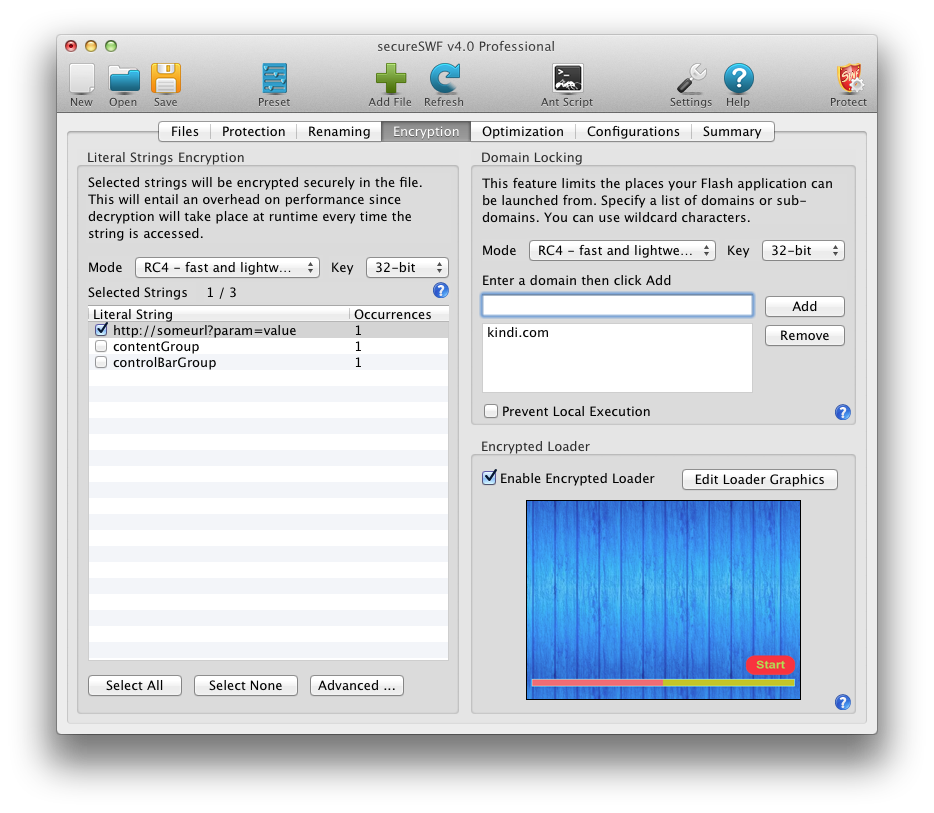Screen dimensions: 934x813
Task: Go to the Renaming tab
Action: 339,132
